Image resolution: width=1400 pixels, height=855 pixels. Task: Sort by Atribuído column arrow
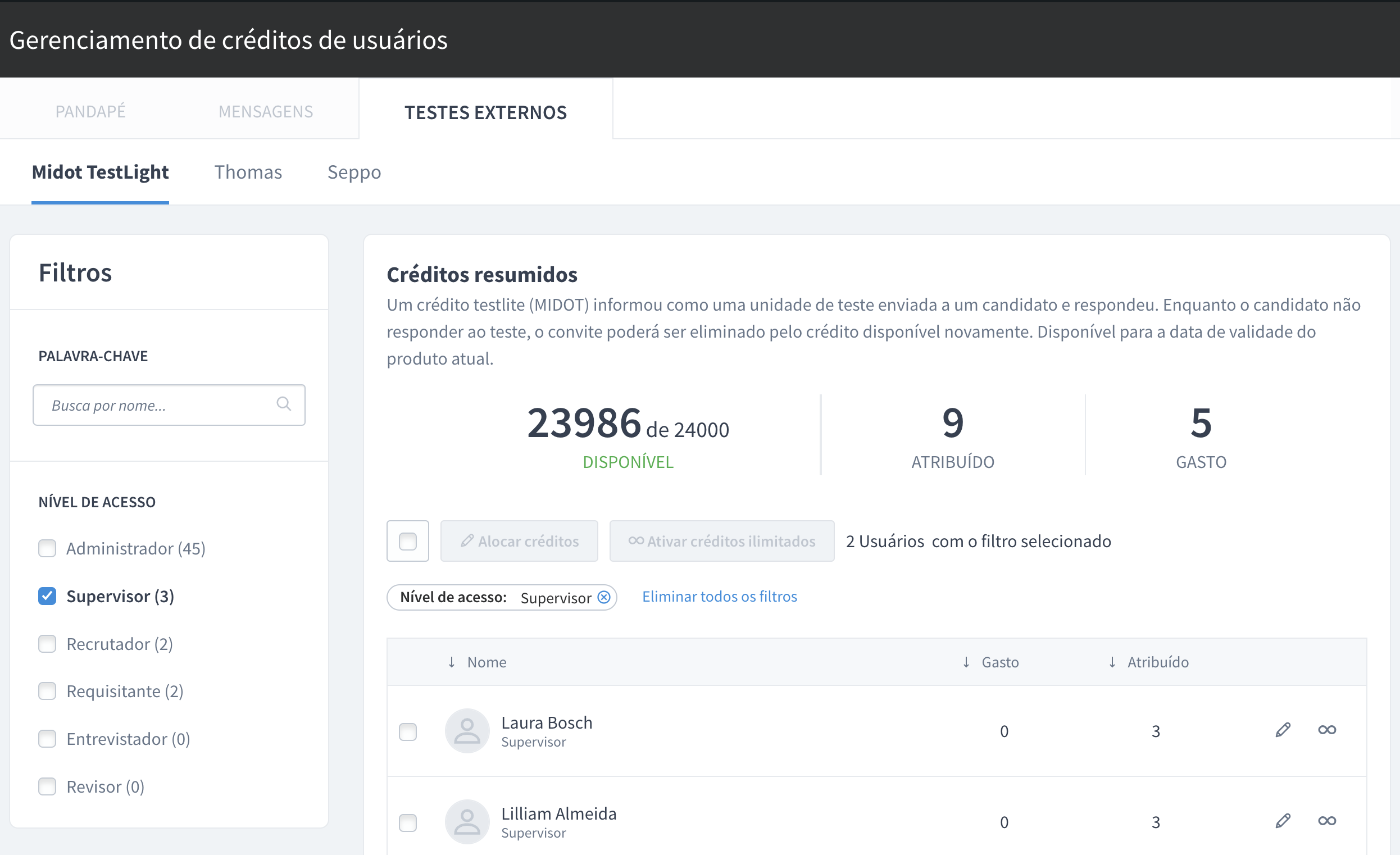tap(1112, 662)
